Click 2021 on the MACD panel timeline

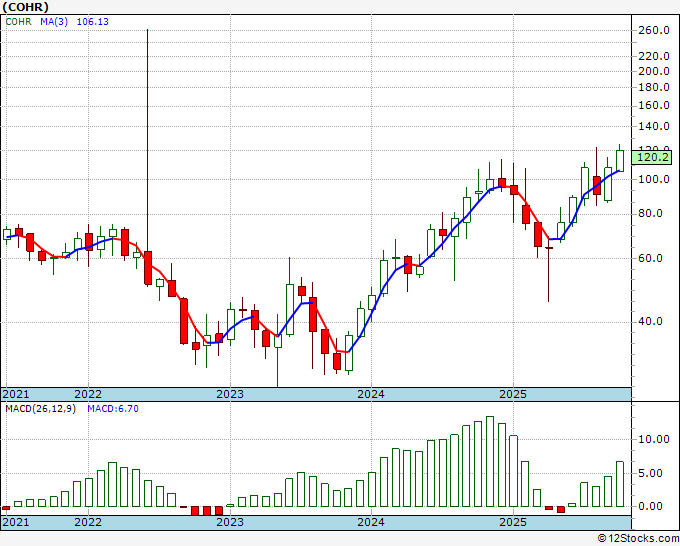[16, 522]
